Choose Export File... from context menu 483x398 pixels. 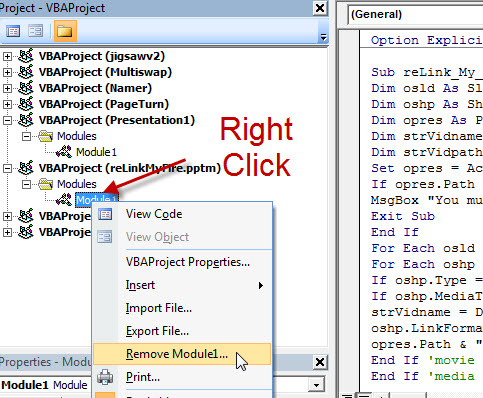182,331
